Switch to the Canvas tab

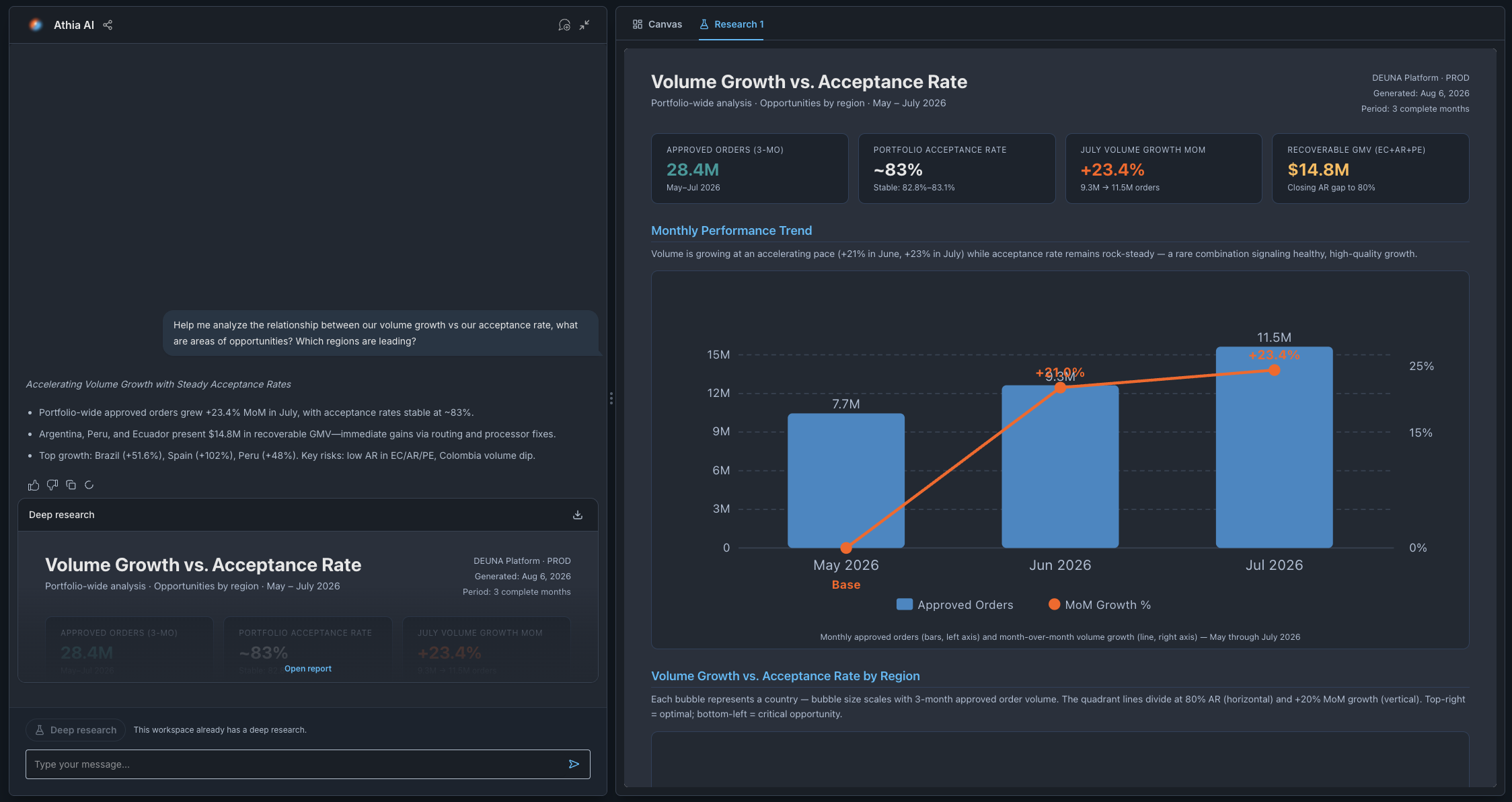(657, 24)
